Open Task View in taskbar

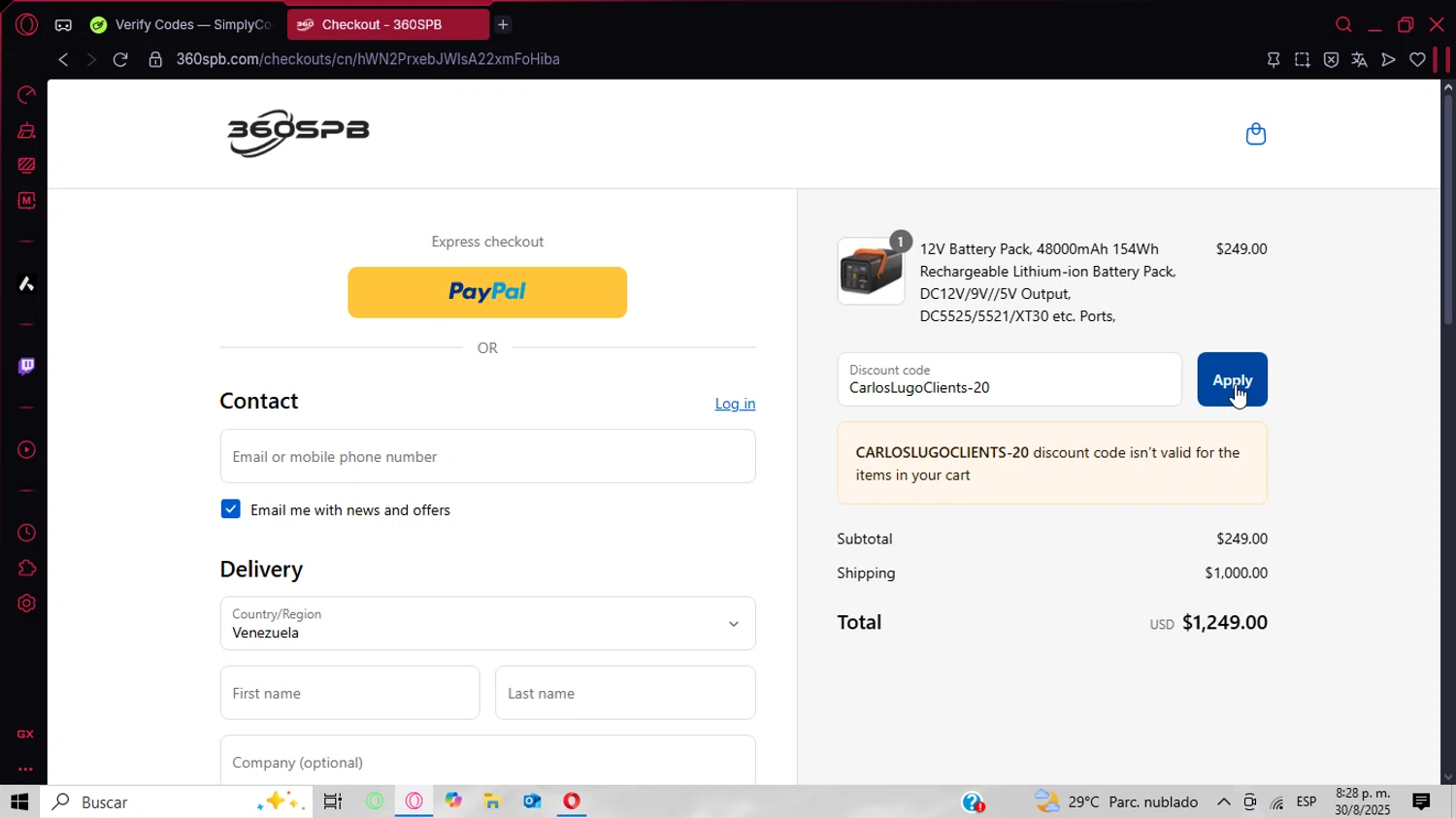coord(333,802)
